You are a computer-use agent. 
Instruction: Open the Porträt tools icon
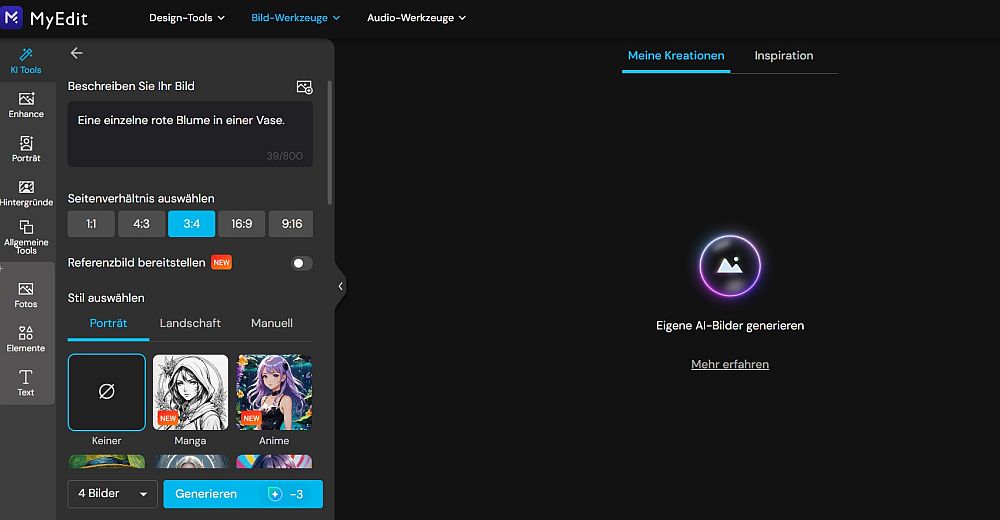point(26,148)
